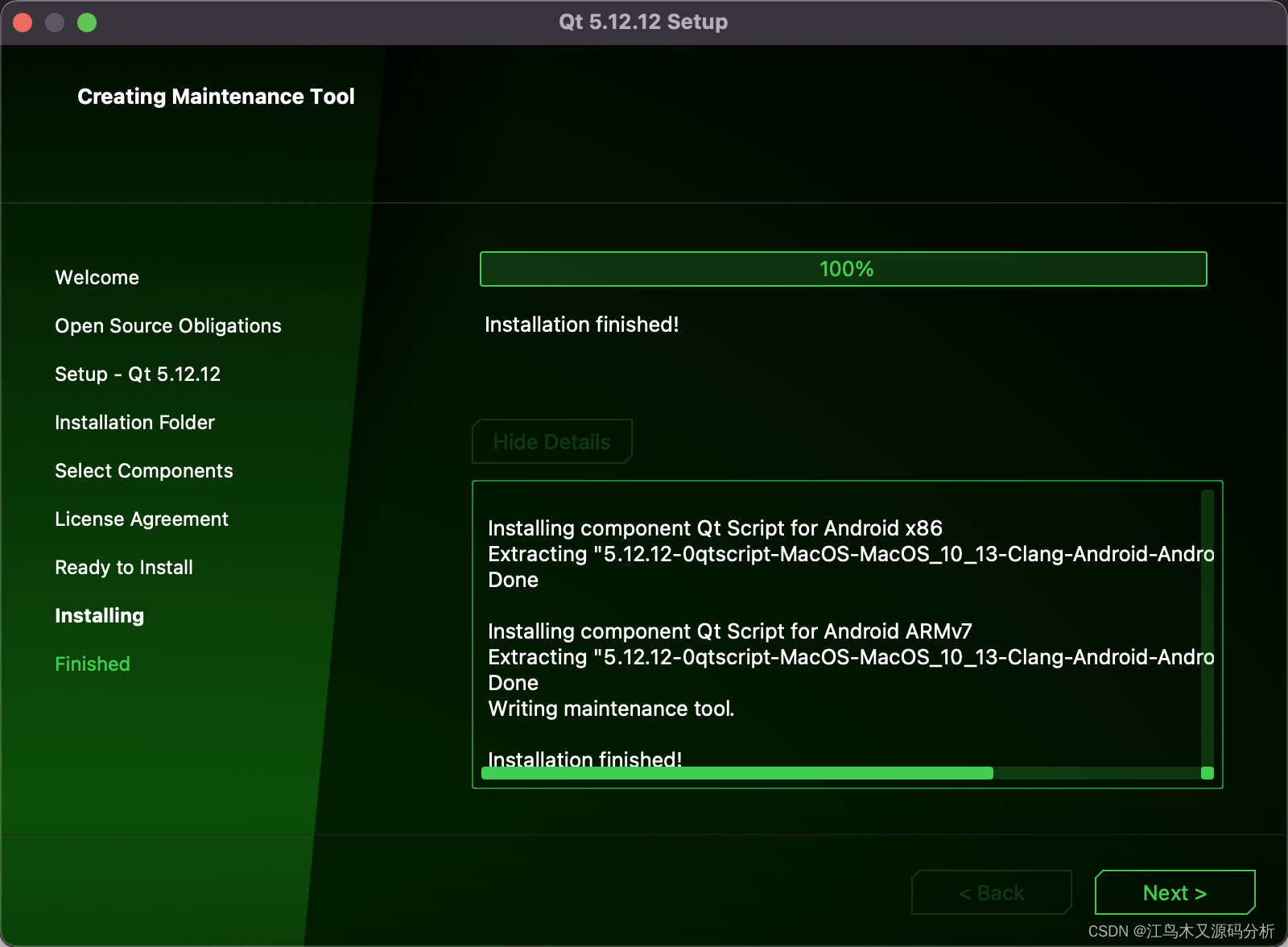Viewport: 1288px width, 947px height.
Task: Open the License Agreement step
Action: [x=141, y=519]
